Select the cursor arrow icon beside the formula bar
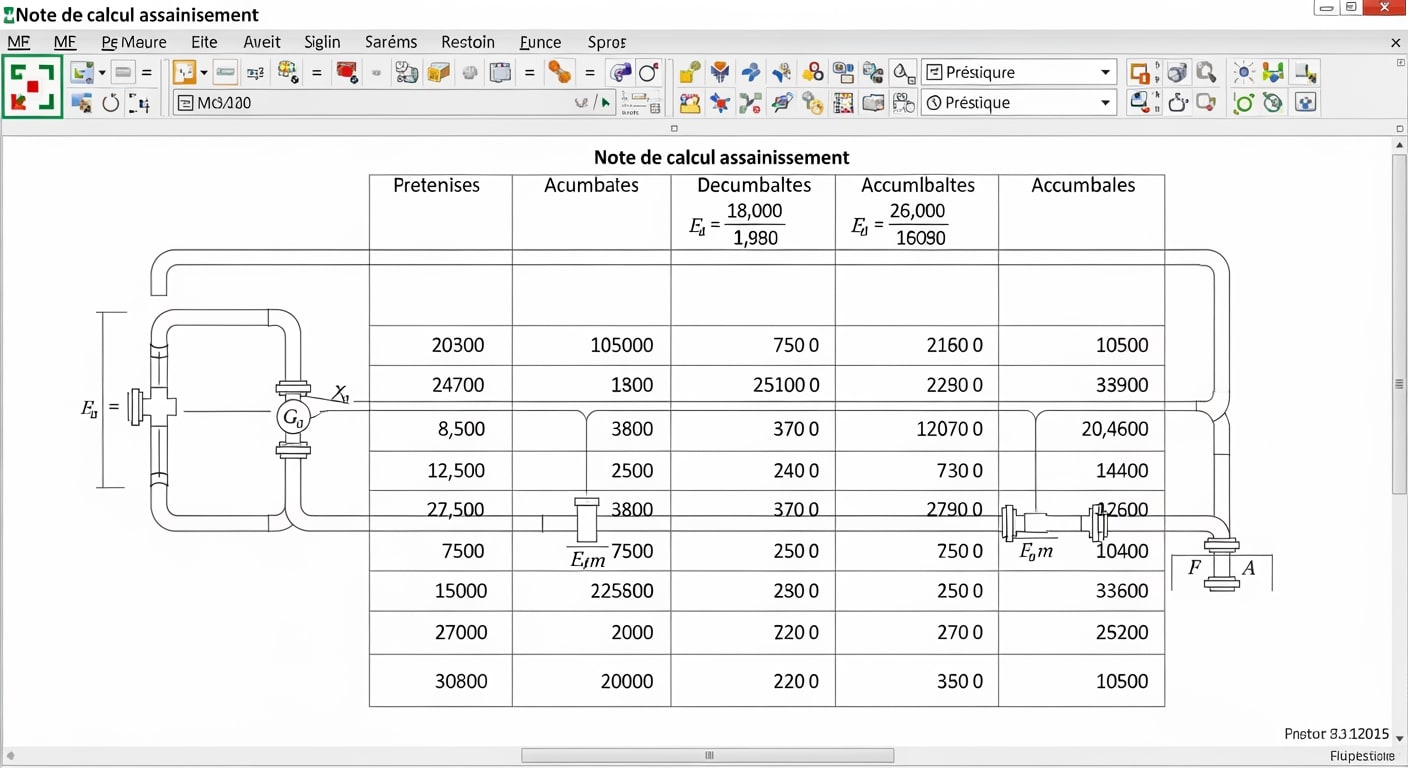This screenshot has width=1408, height=768. [605, 102]
